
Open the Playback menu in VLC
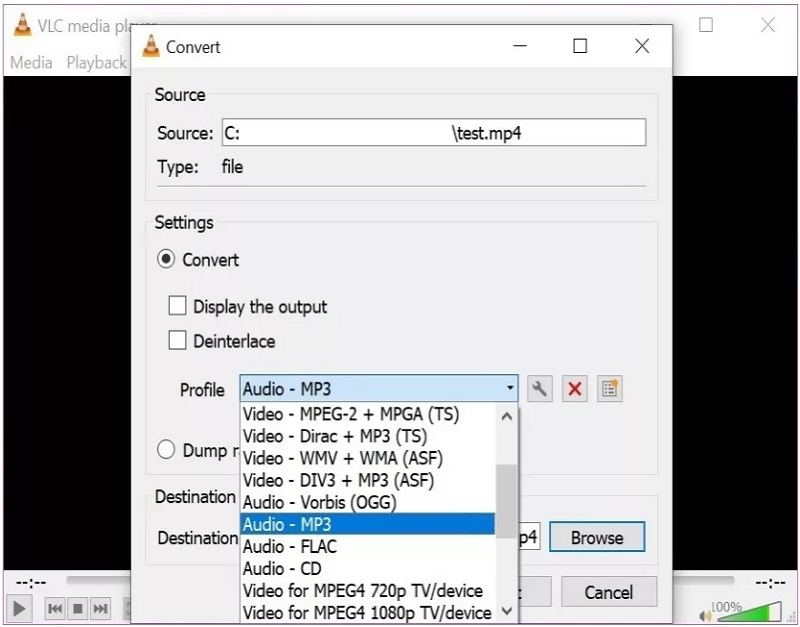[96, 62]
